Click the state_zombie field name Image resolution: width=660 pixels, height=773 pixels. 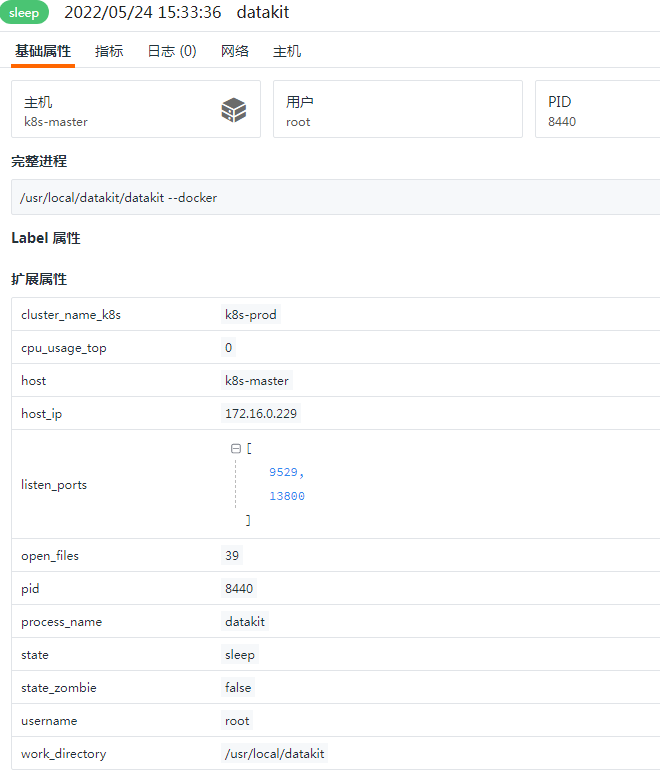[59, 688]
